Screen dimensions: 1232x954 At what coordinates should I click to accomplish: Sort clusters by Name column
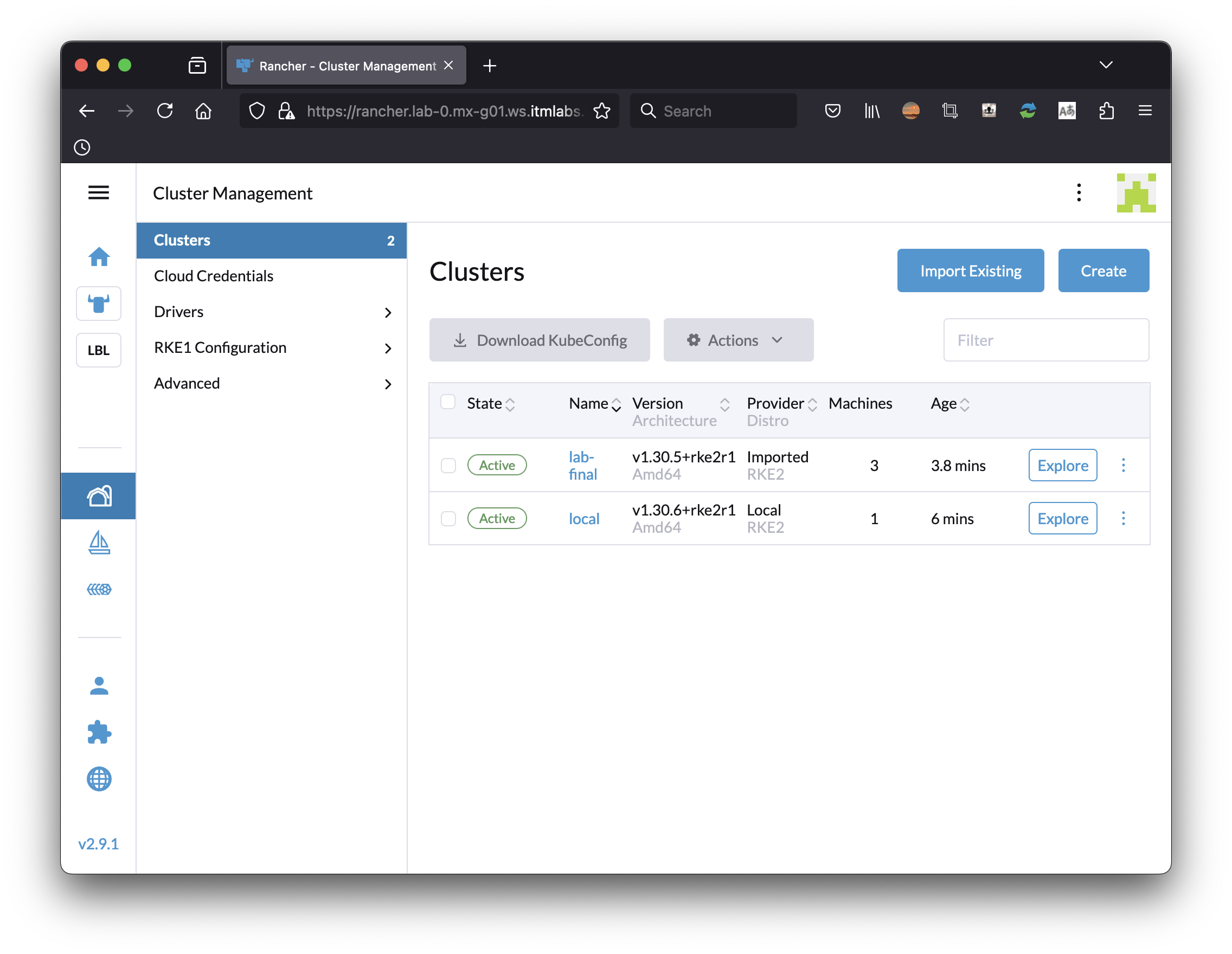(x=594, y=404)
